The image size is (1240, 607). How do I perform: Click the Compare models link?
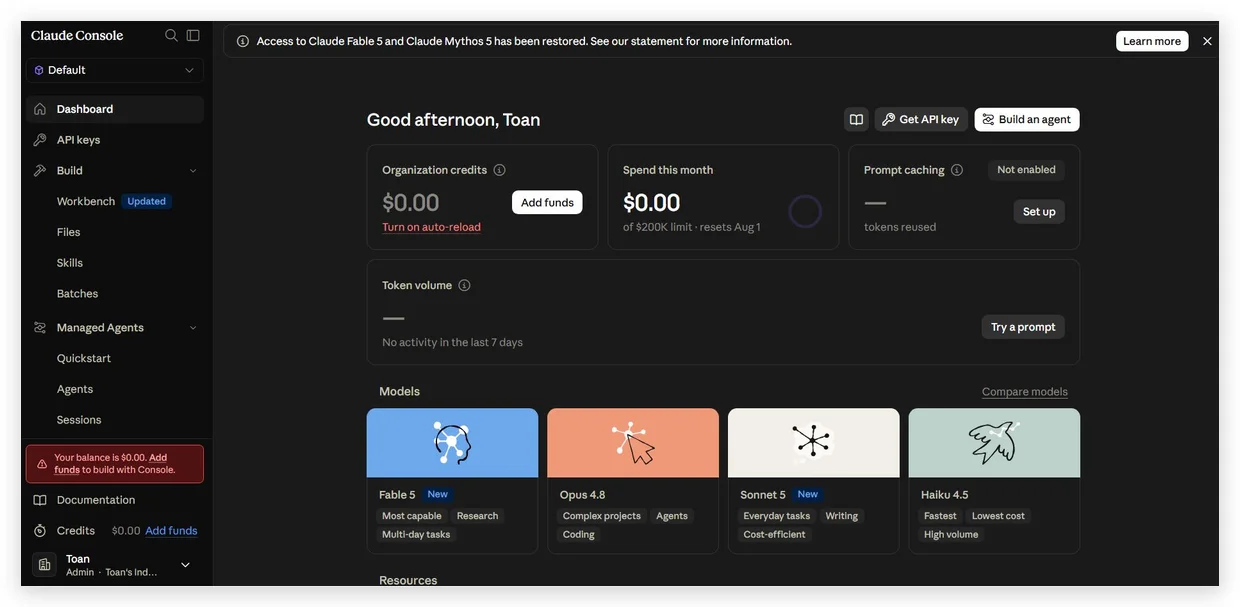coord(1025,392)
